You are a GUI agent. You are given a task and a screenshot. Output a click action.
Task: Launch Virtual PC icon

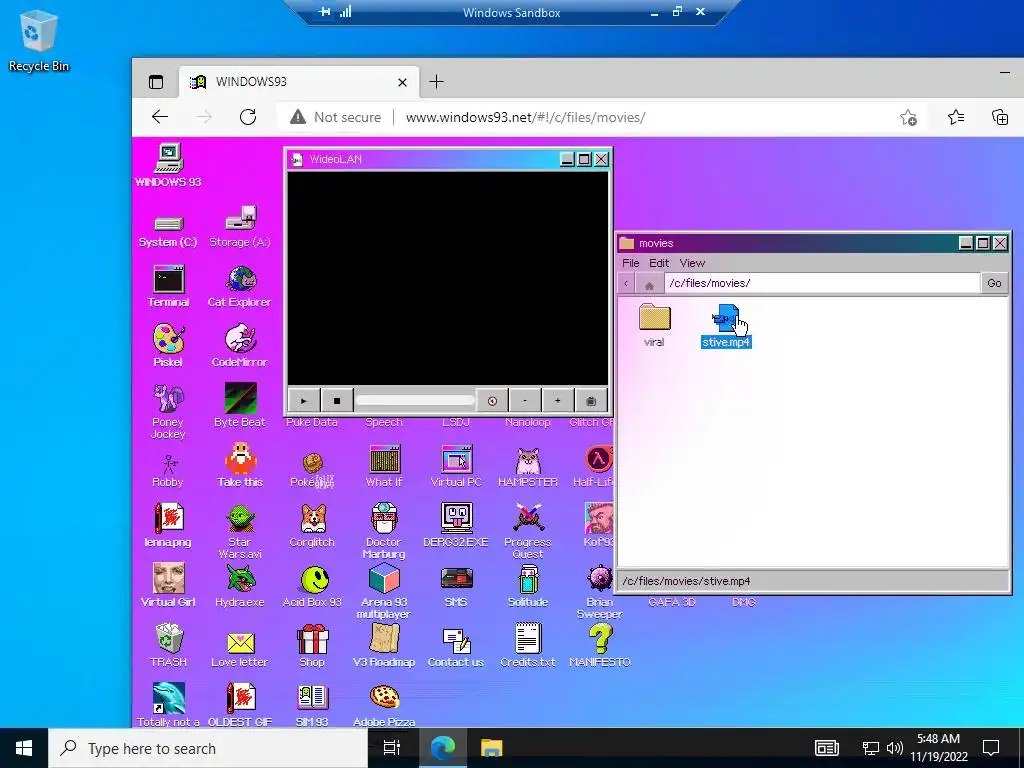point(456,459)
